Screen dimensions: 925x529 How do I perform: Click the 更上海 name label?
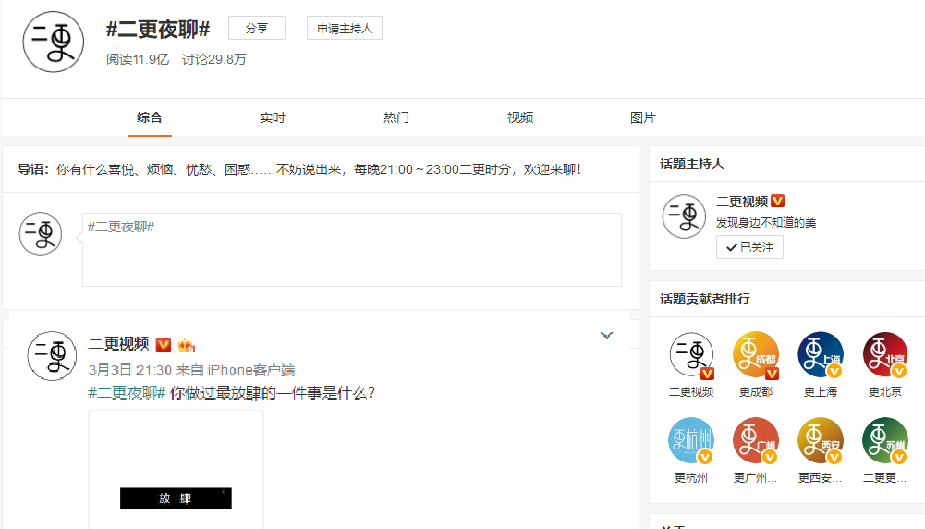[821, 392]
